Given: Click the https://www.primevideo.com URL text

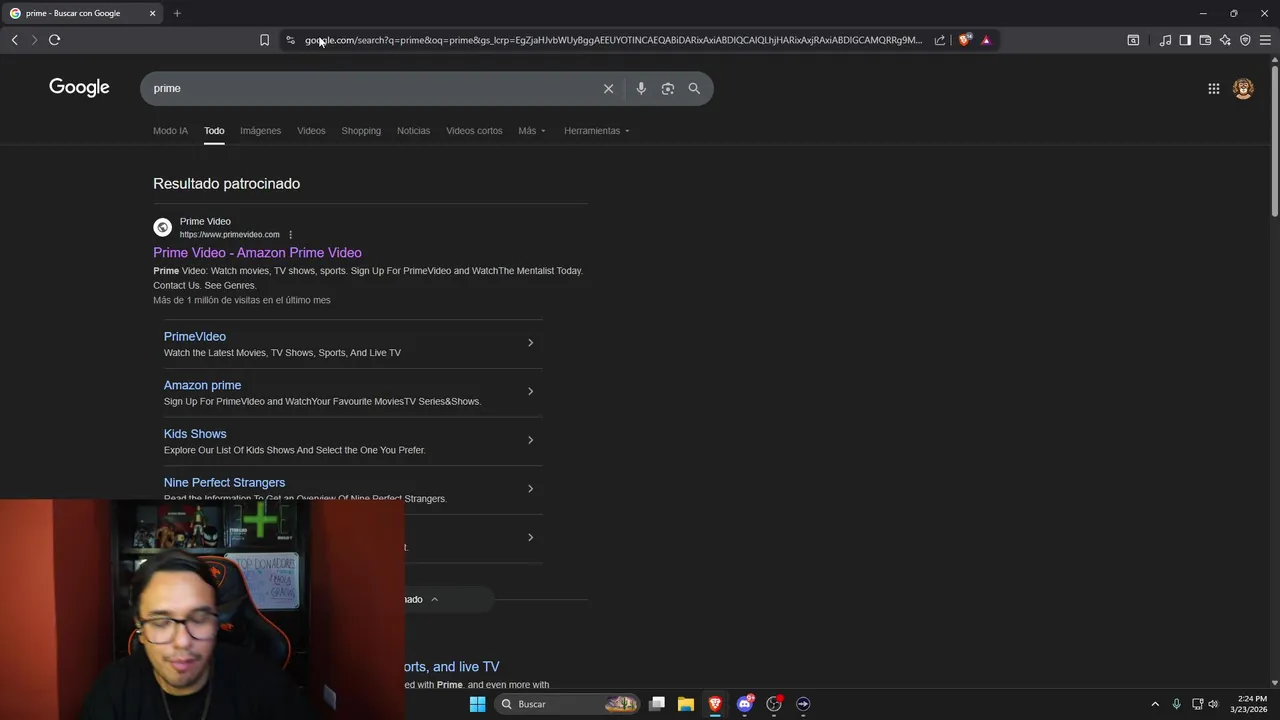Looking at the screenshot, I should pos(229,235).
